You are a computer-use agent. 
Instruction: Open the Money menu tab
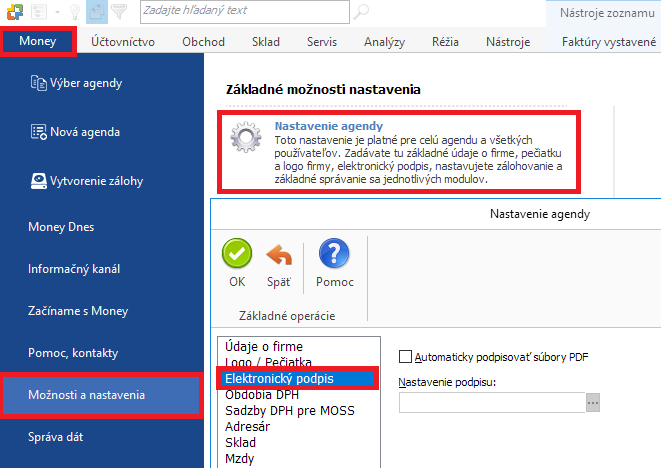click(38, 41)
